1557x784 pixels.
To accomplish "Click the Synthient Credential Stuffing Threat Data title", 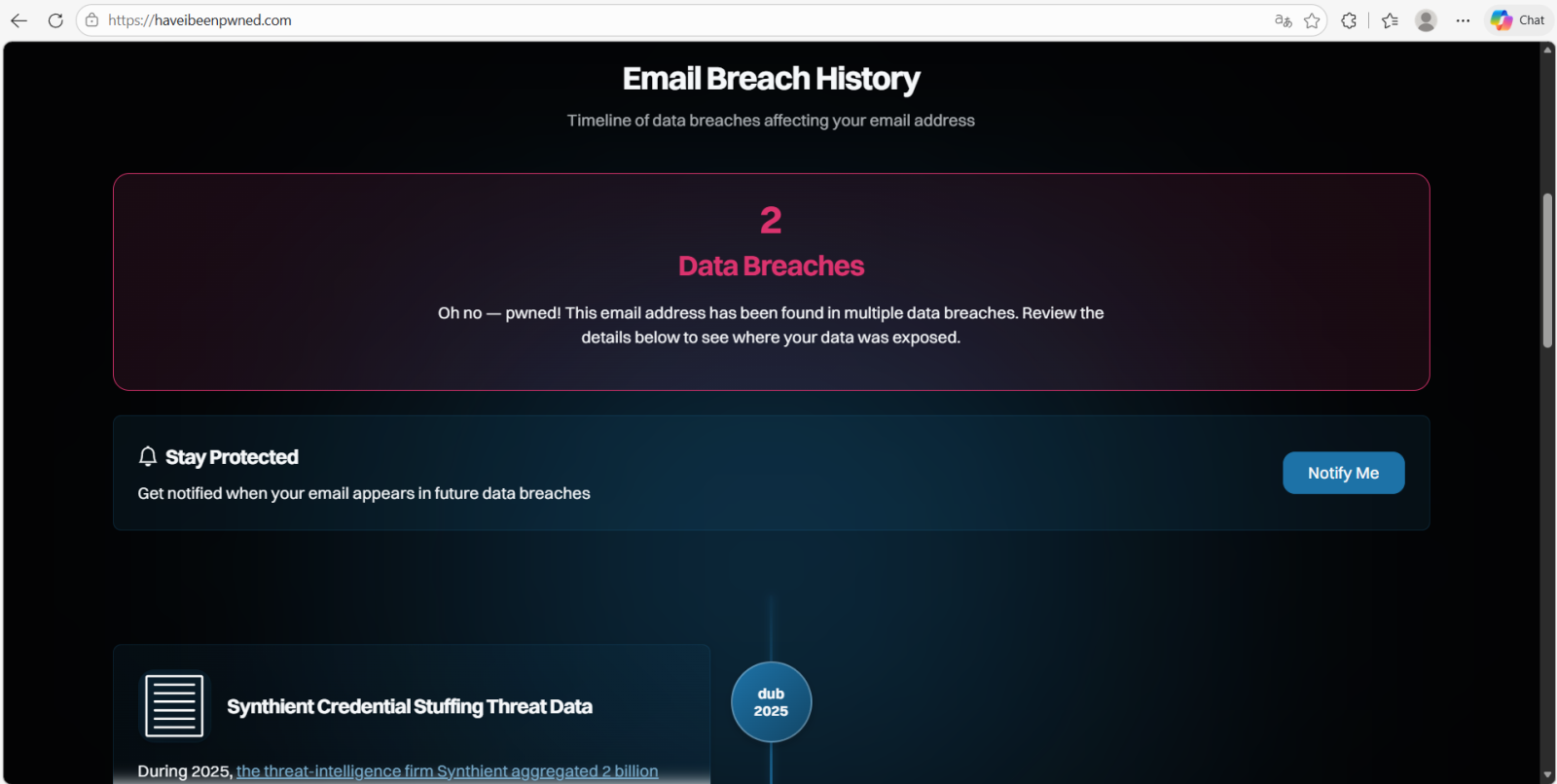I will tap(410, 707).
